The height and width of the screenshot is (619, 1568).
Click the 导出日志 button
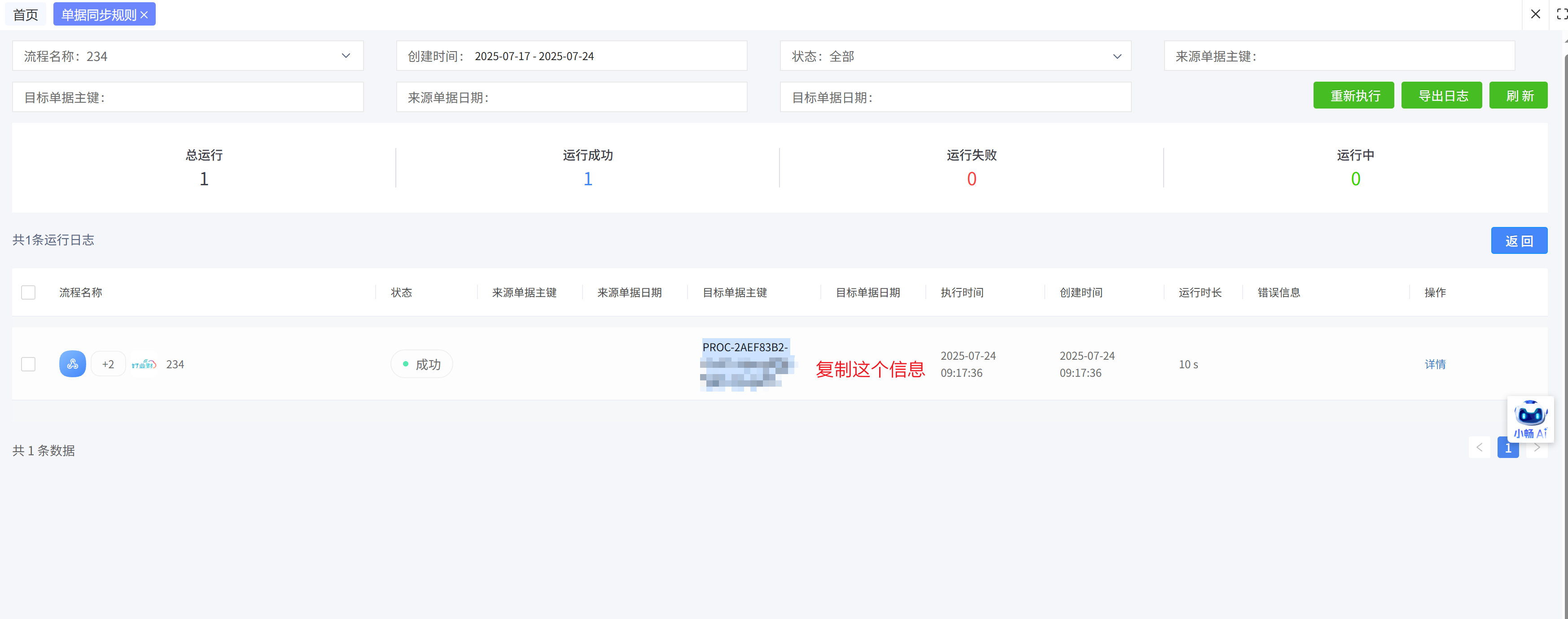click(x=1441, y=96)
